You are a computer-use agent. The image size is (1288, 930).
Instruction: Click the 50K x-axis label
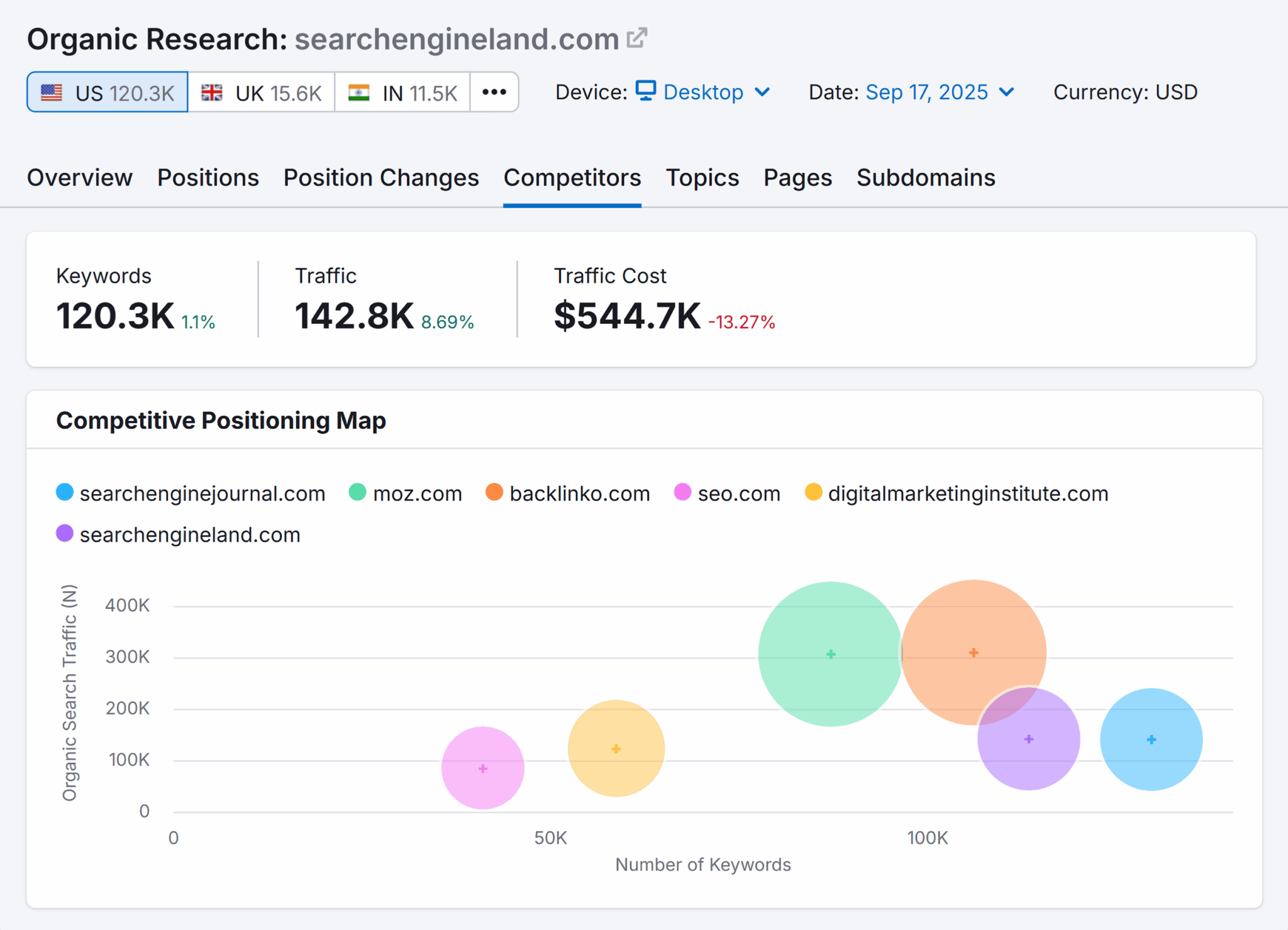point(551,838)
